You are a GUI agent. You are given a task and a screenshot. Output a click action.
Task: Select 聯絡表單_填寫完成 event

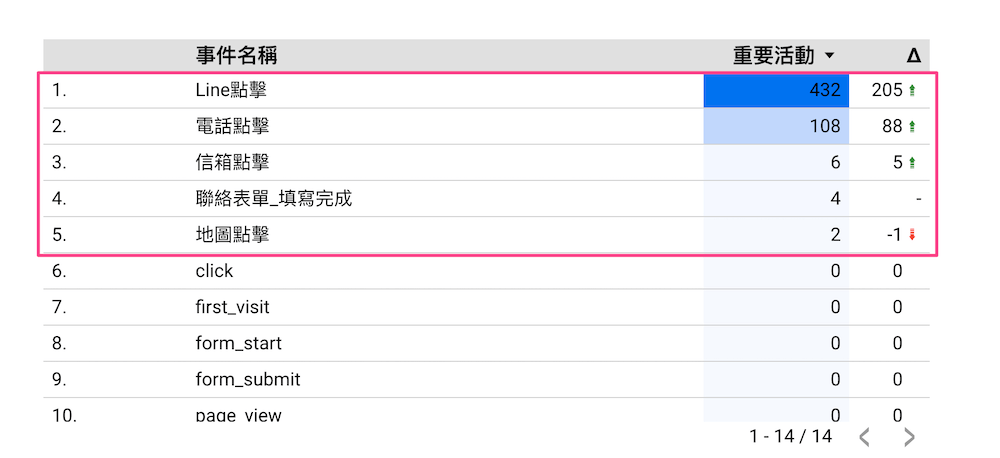point(273,199)
